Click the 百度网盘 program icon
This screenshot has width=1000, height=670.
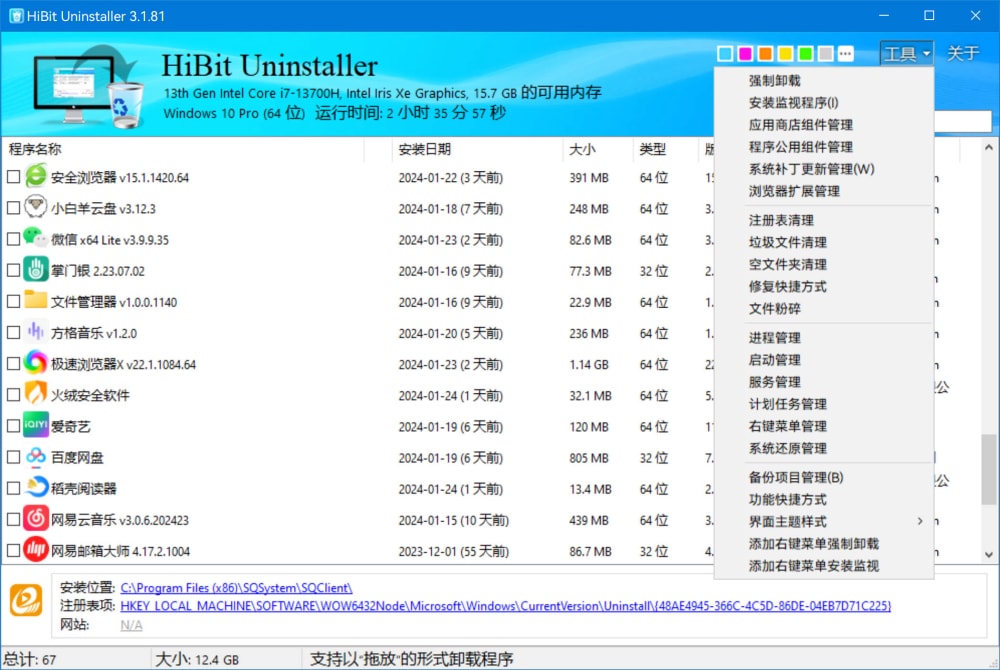[36, 456]
